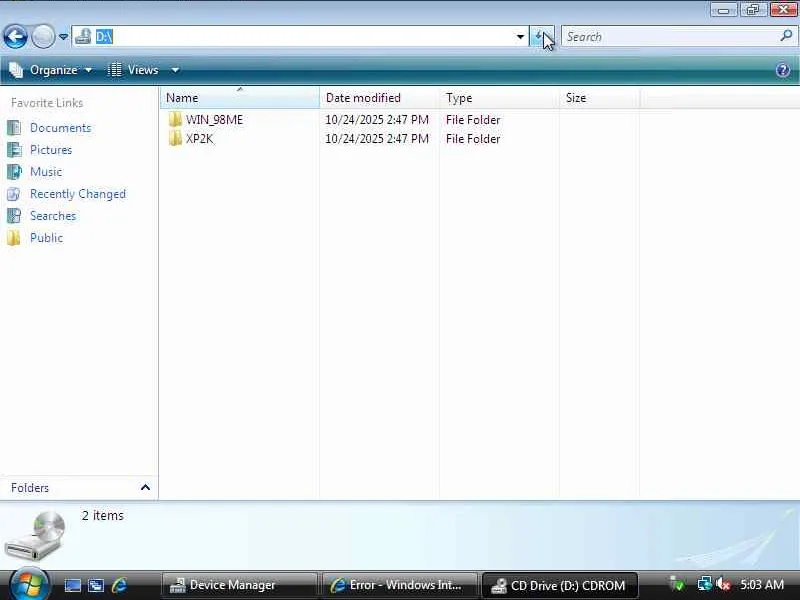This screenshot has height=600, width=800.
Task: Click the Go arrow next to address bar
Action: pyautogui.click(x=542, y=36)
